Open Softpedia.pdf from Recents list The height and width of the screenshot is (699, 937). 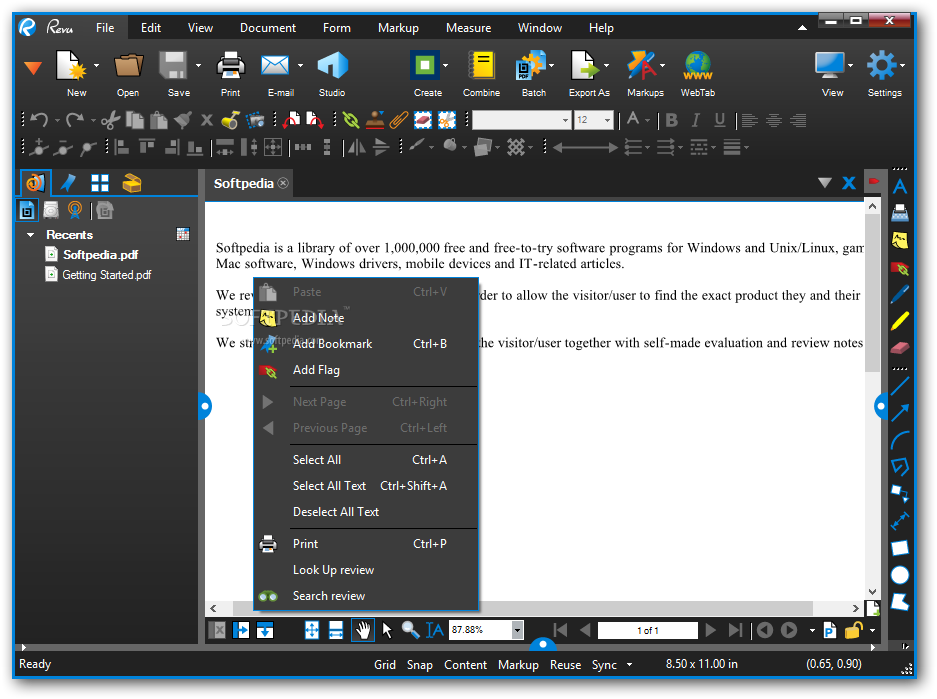point(100,255)
